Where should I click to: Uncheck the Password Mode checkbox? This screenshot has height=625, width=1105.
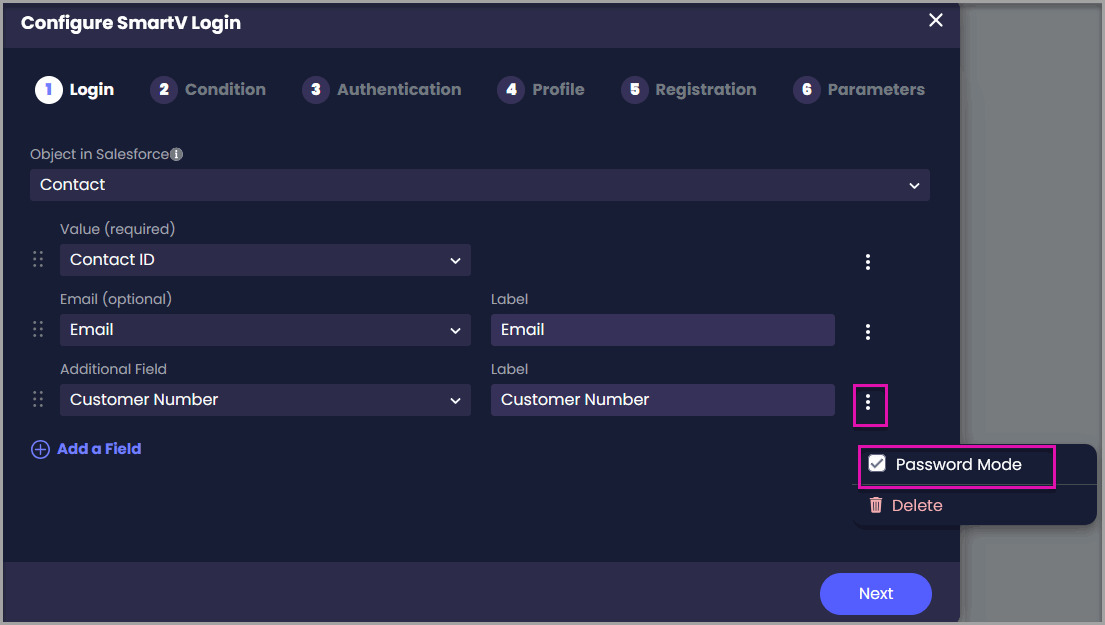point(877,464)
